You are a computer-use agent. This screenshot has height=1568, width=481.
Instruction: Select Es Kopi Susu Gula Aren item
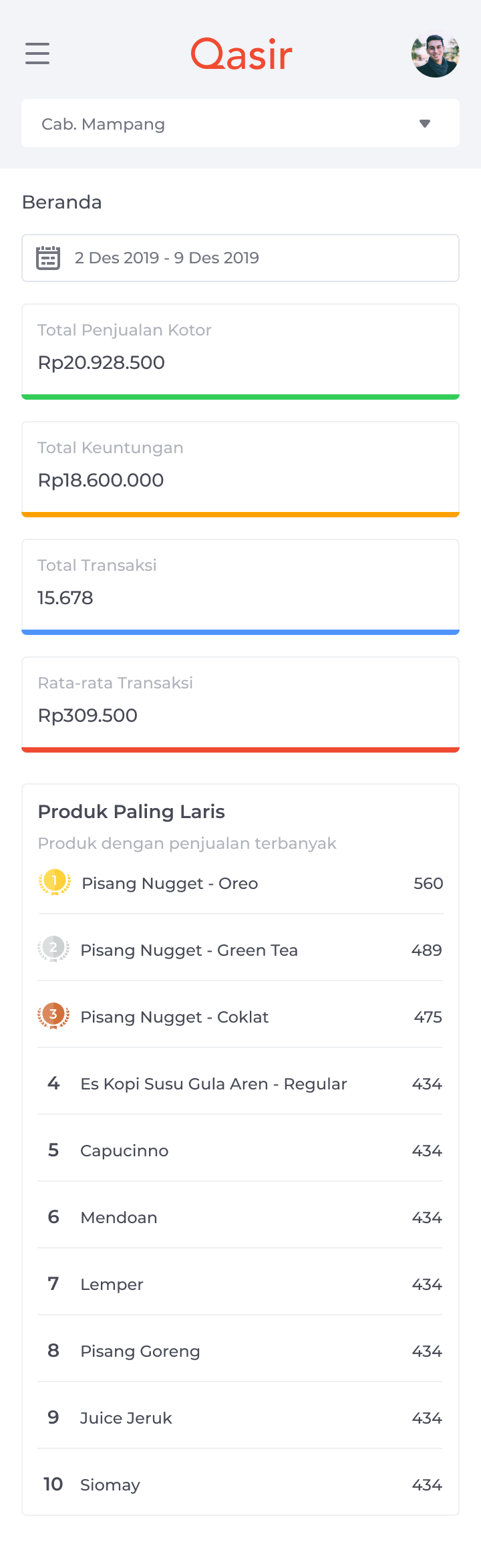[240, 1083]
